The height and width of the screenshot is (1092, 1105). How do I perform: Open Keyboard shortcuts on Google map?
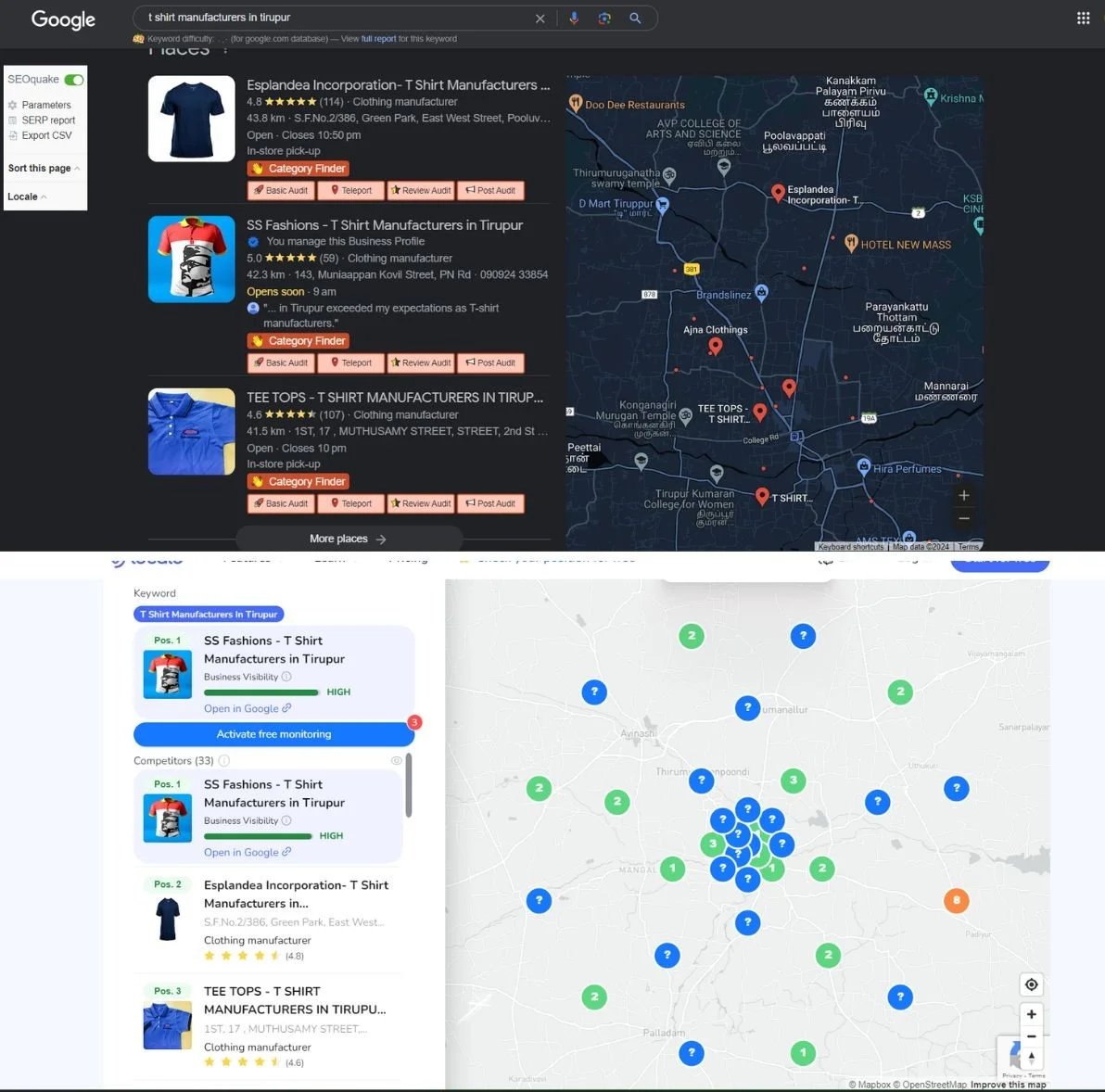tap(851, 547)
